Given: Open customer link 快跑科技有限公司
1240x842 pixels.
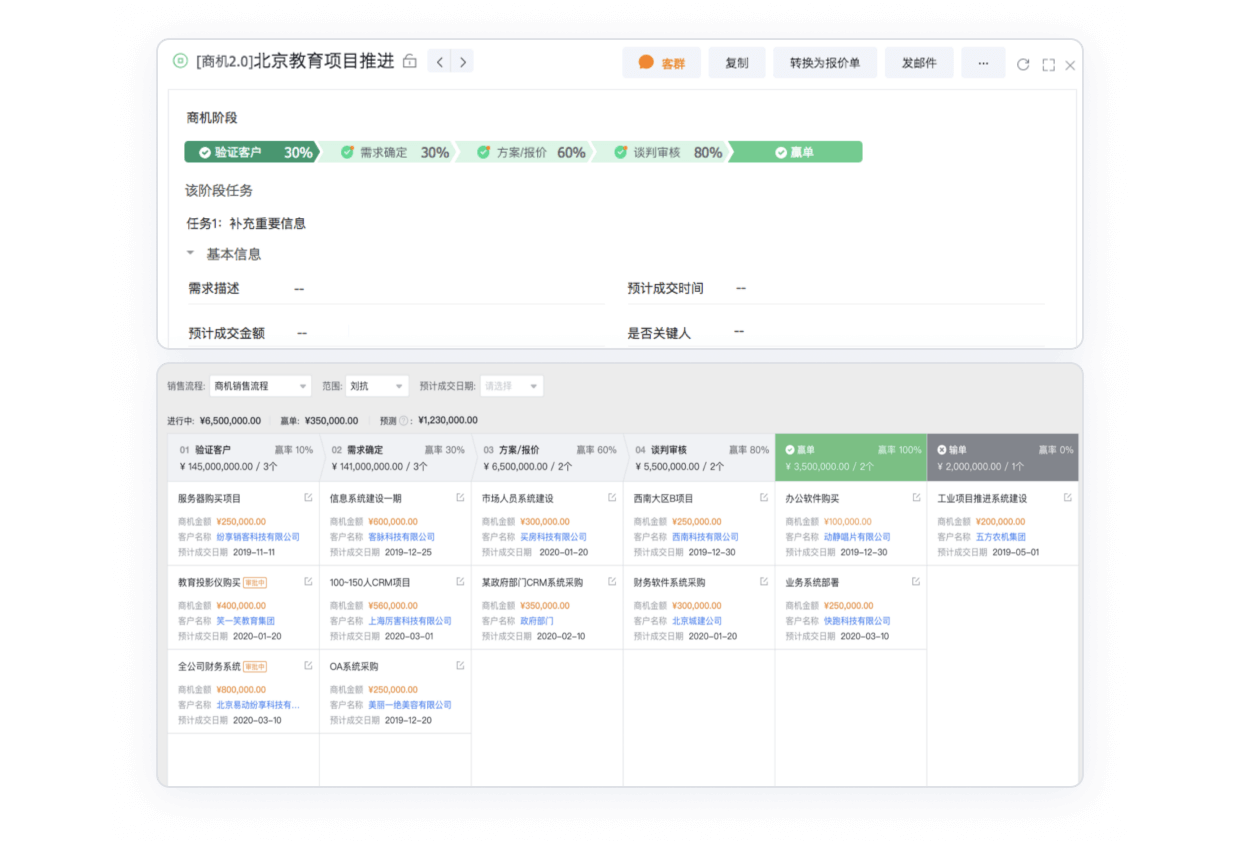Looking at the screenshot, I should (857, 621).
